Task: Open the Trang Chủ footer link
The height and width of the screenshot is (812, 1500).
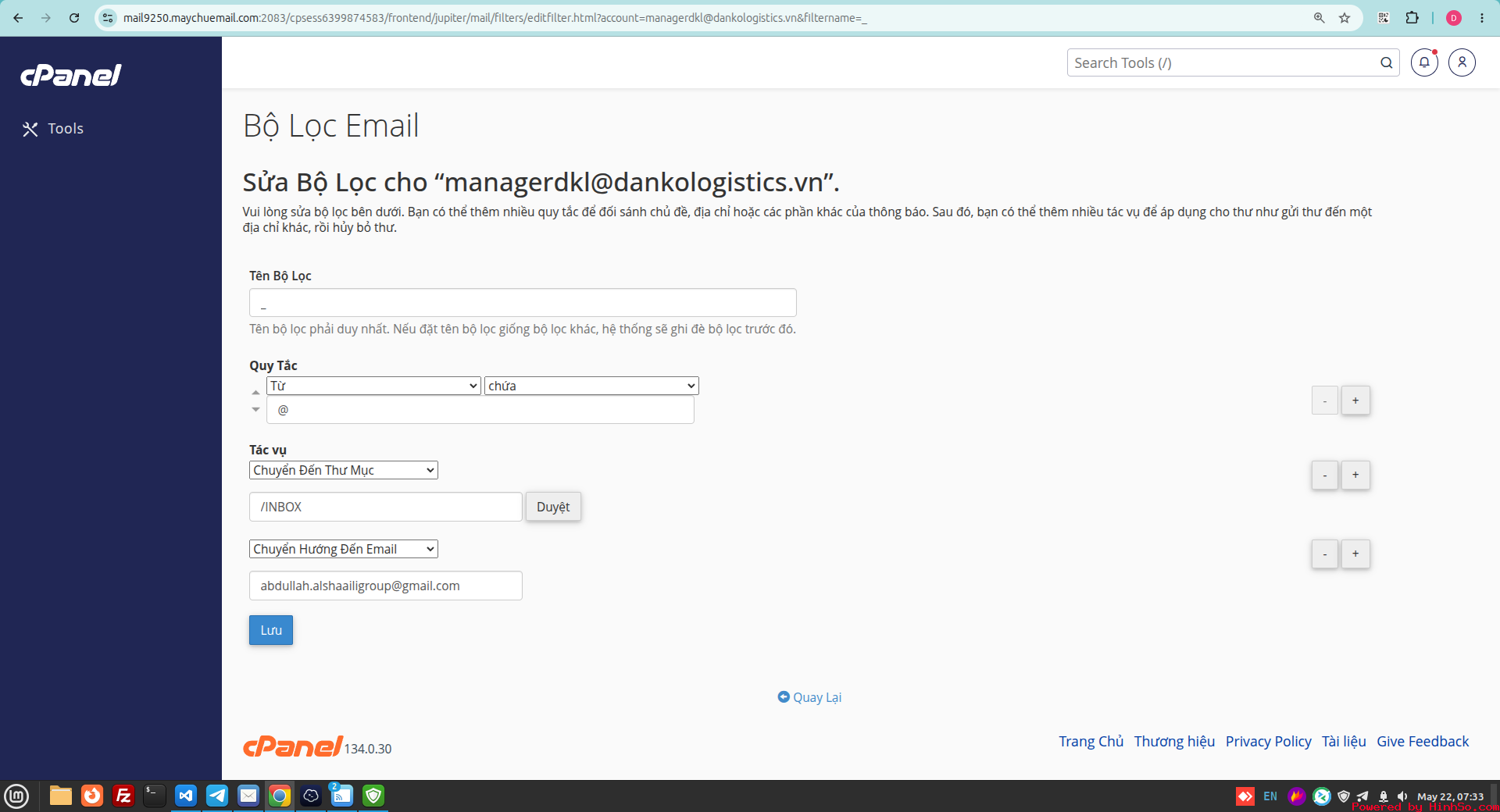Action: point(1091,741)
